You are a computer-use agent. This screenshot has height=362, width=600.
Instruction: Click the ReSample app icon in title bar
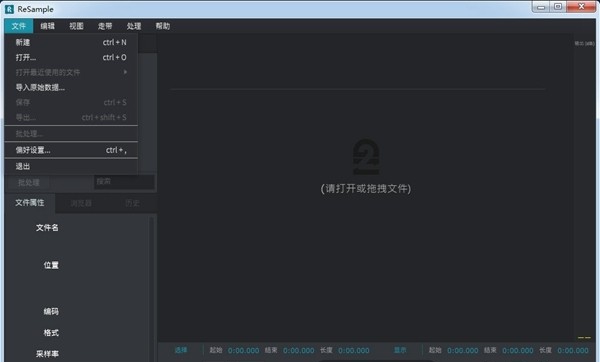click(x=9, y=9)
